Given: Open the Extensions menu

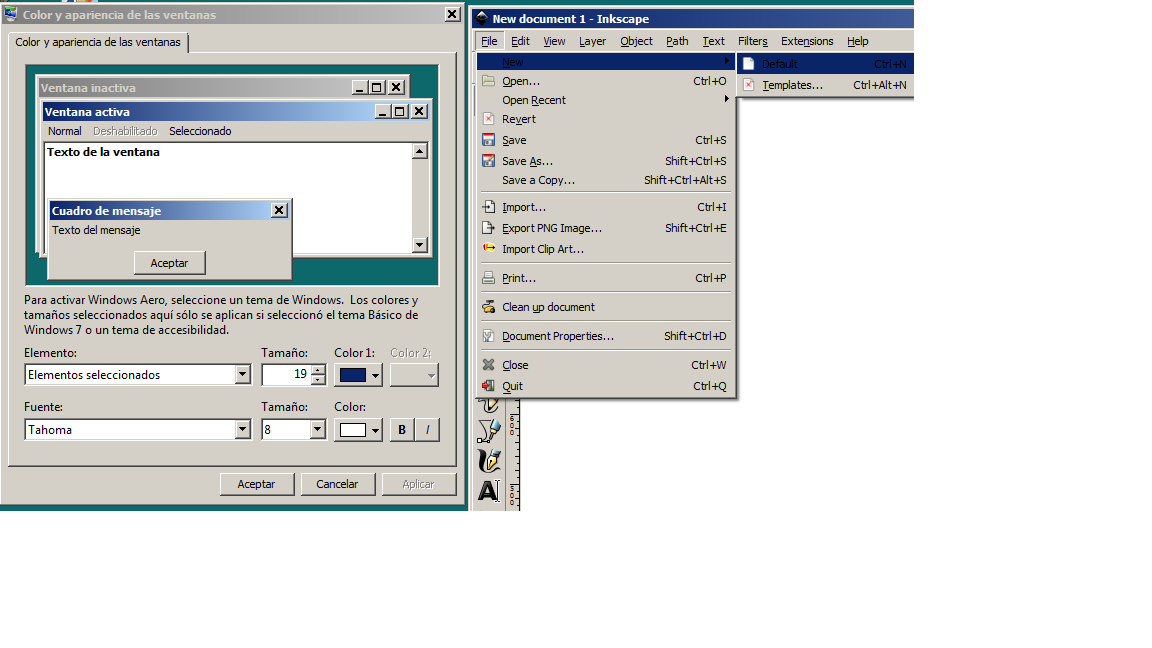Looking at the screenshot, I should [x=806, y=41].
